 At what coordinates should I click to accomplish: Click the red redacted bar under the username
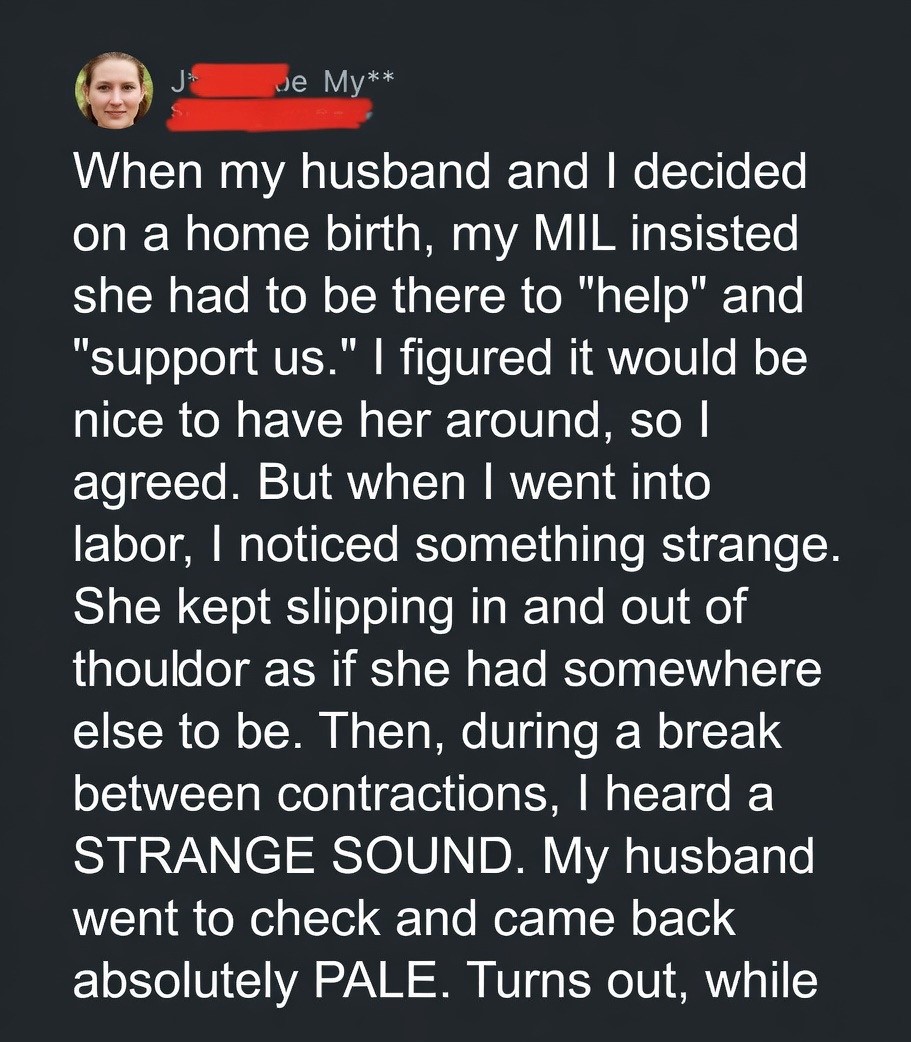tap(265, 117)
